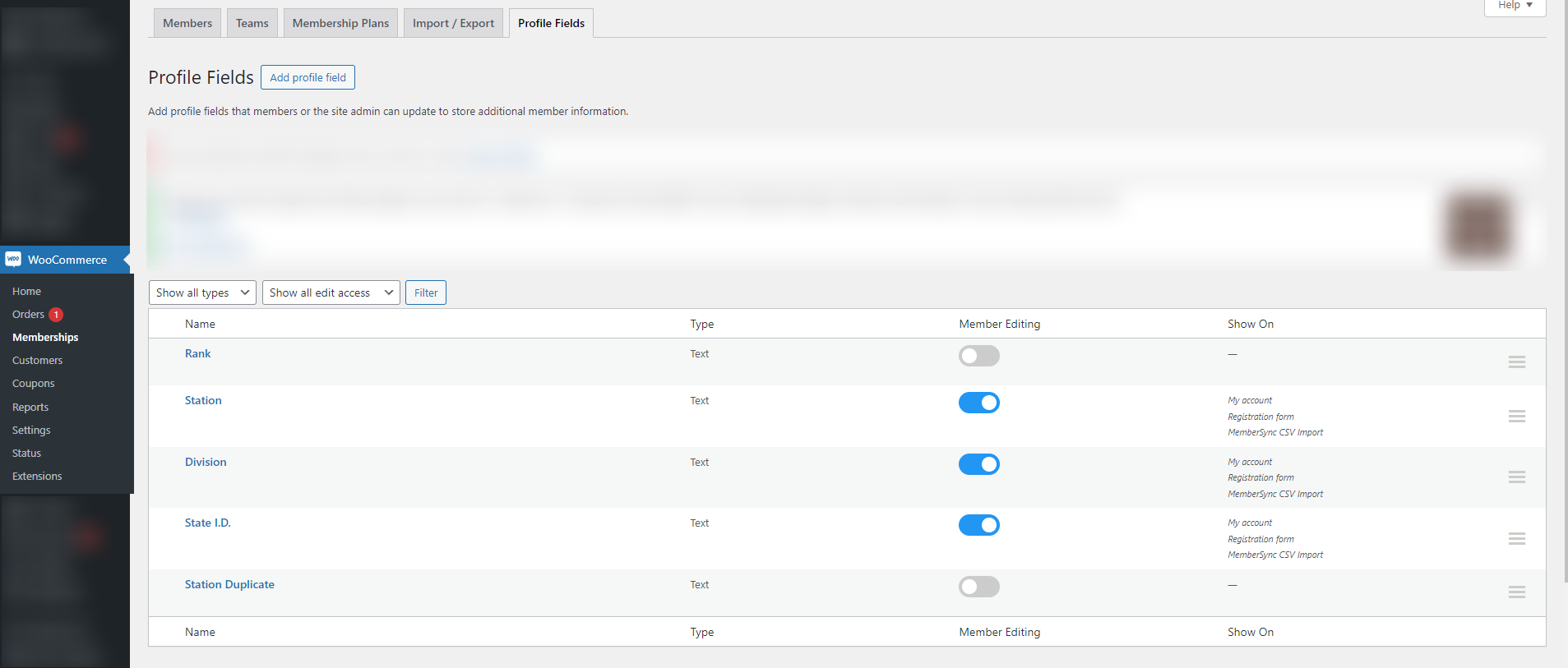Click the WooCommerce logo icon in sidebar
Viewport: 1568px width, 668px height.
13,260
